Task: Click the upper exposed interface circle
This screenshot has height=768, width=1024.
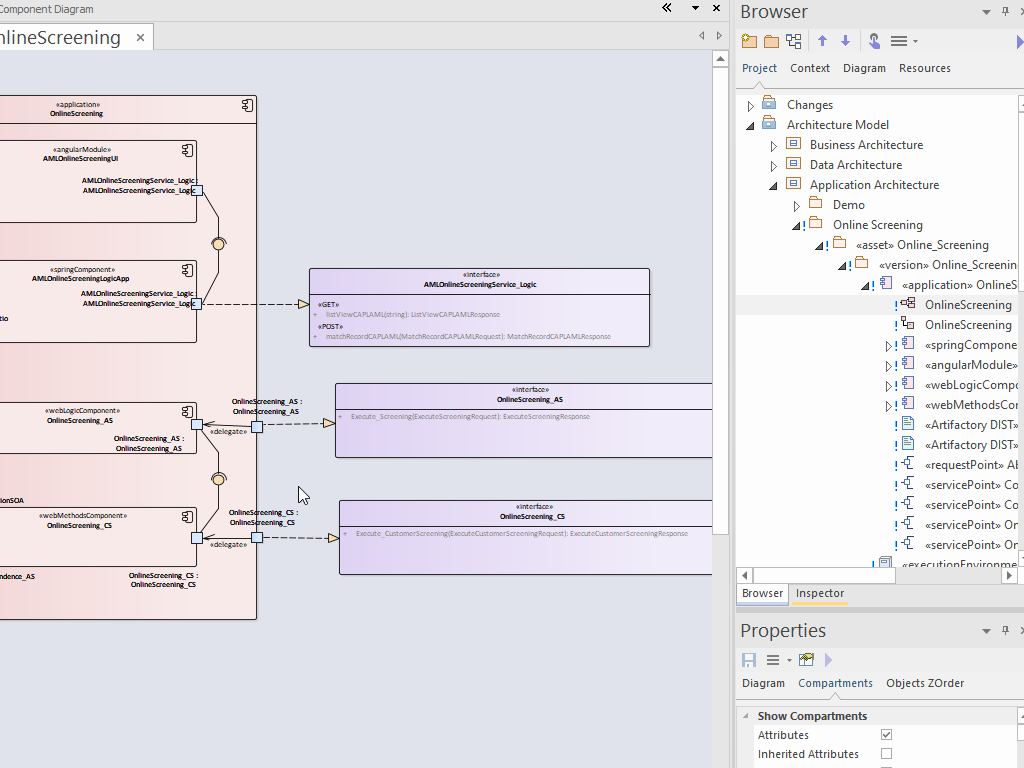Action: click(x=219, y=244)
